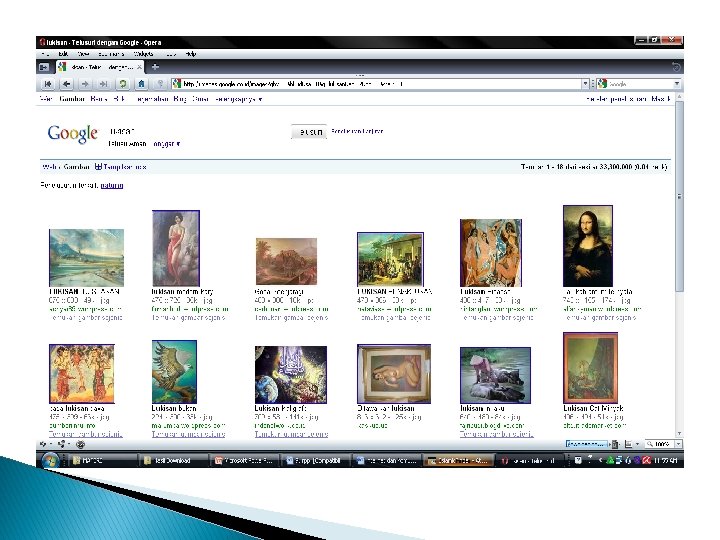
Task: Open the advanced search link beside Telusuri
Action: (x=357, y=131)
